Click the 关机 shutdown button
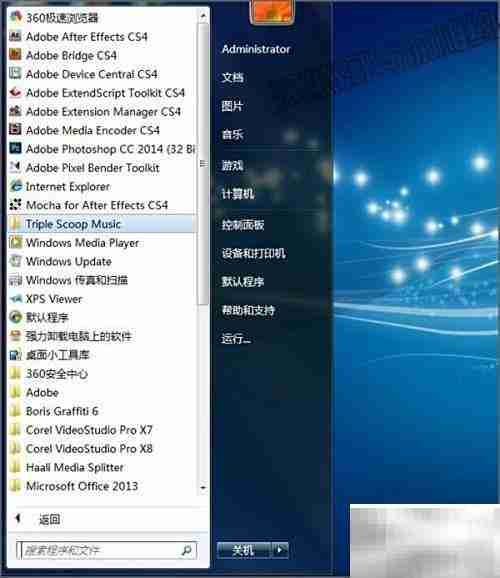Viewport: 500px width, 578px height. pos(244,550)
